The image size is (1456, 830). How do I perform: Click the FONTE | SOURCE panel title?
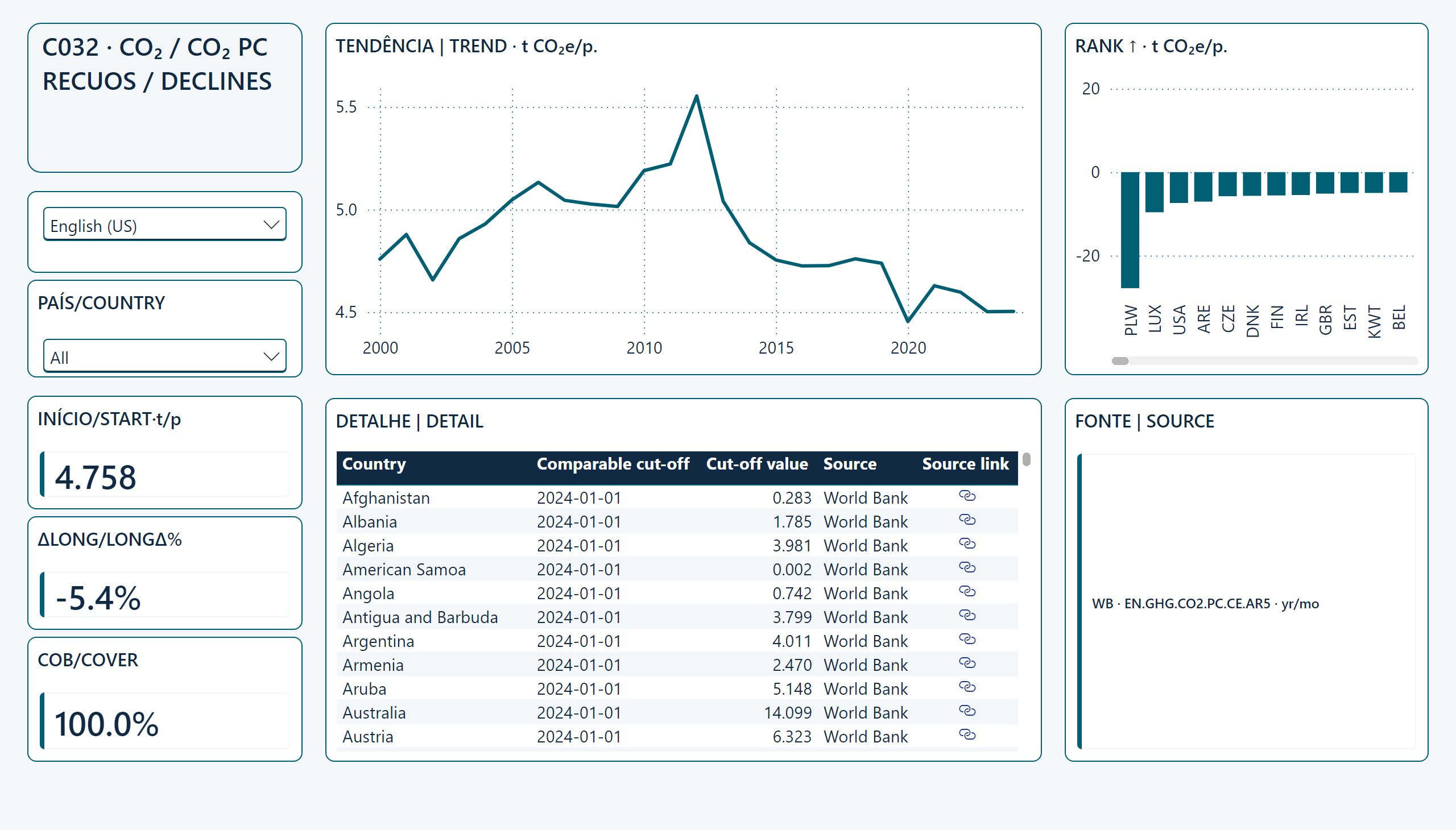coord(1144,421)
